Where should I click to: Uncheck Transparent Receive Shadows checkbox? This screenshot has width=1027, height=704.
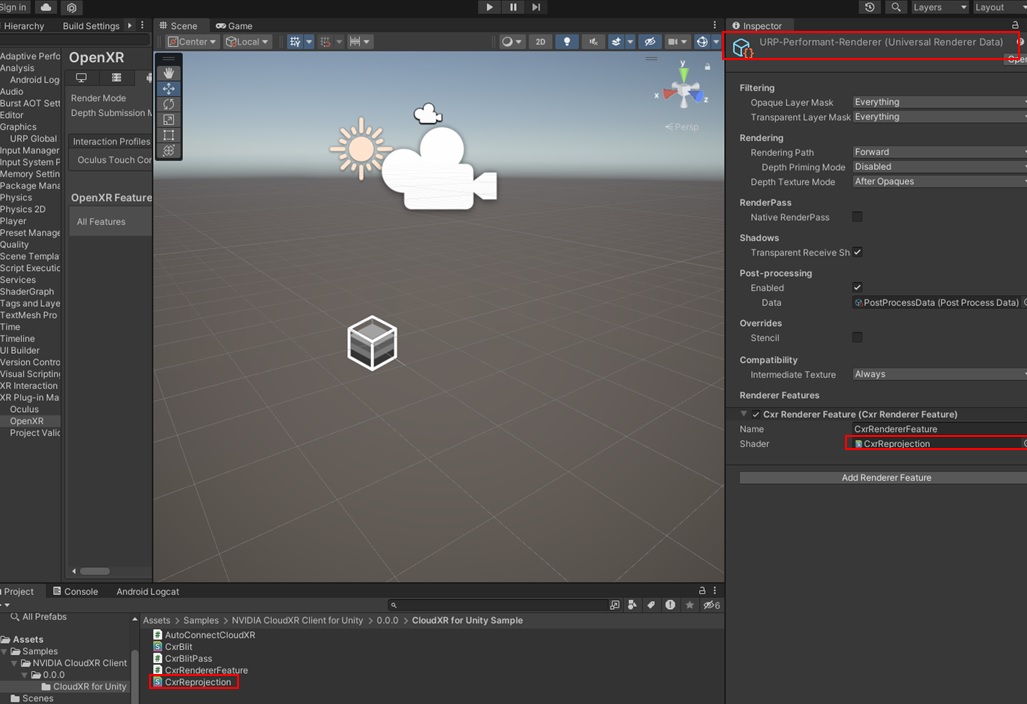pos(857,252)
